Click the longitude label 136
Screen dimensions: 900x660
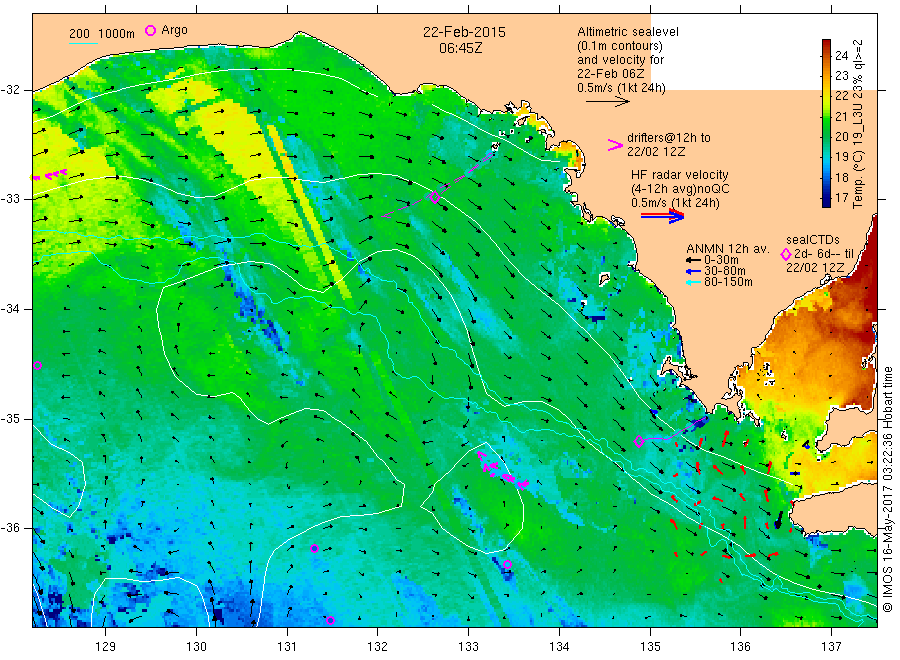pos(740,647)
